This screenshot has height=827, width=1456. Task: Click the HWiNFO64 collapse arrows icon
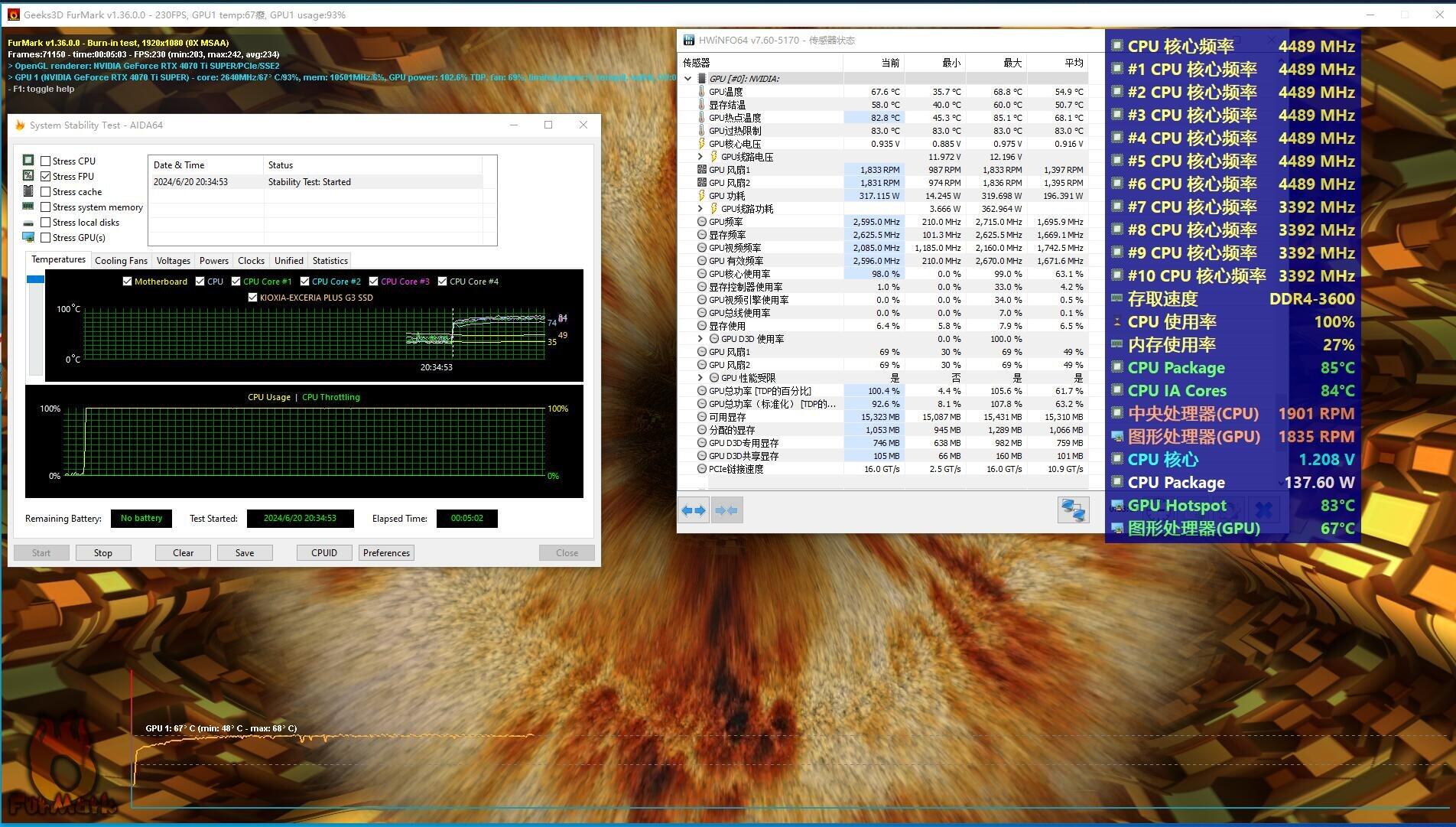tap(726, 510)
